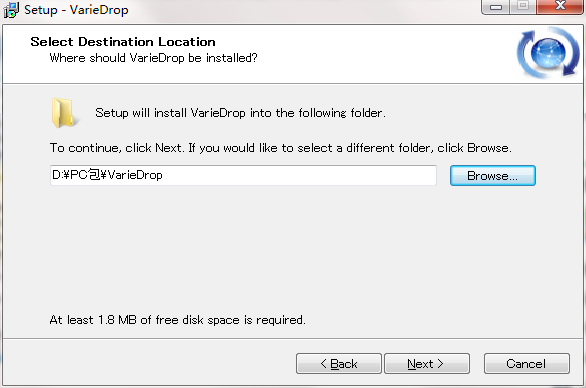Click the 'Setup - VarieDrop' title bar text
Viewport: 586px width, 388px height.
click(x=76, y=10)
